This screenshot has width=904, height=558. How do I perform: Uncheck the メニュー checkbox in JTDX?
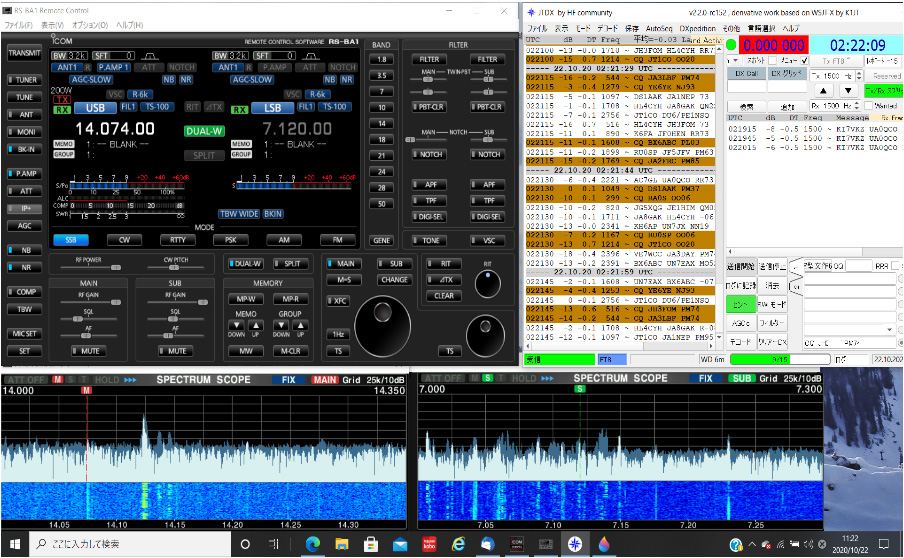point(804,60)
